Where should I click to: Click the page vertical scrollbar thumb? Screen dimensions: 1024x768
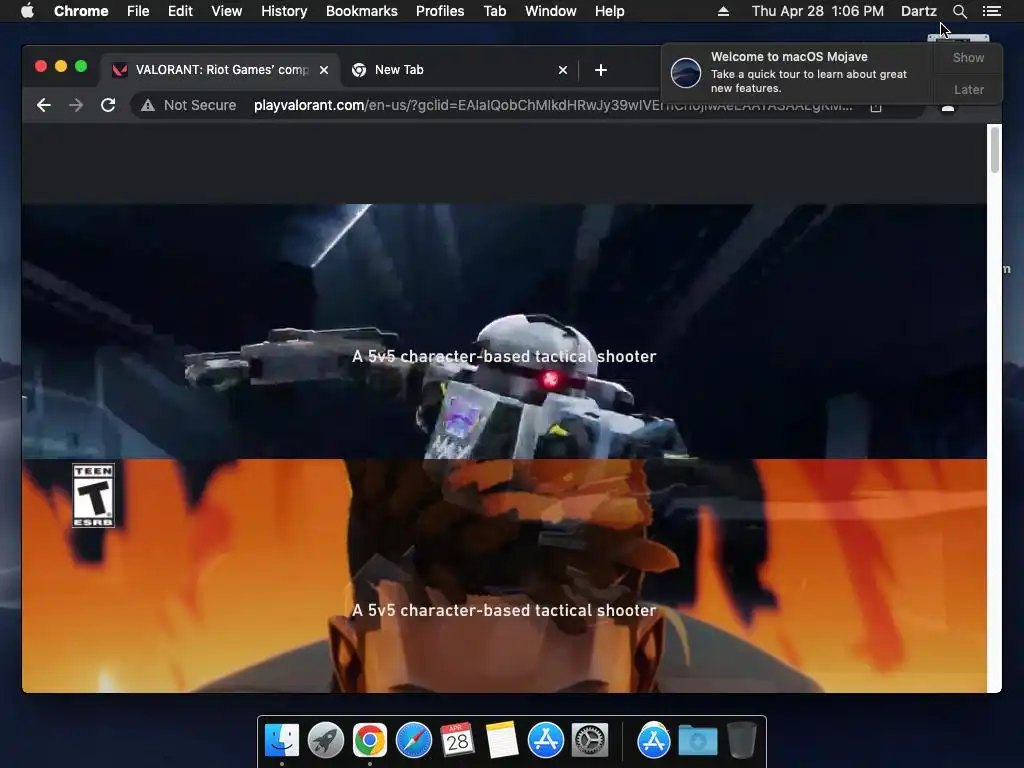pyautogui.click(x=995, y=150)
